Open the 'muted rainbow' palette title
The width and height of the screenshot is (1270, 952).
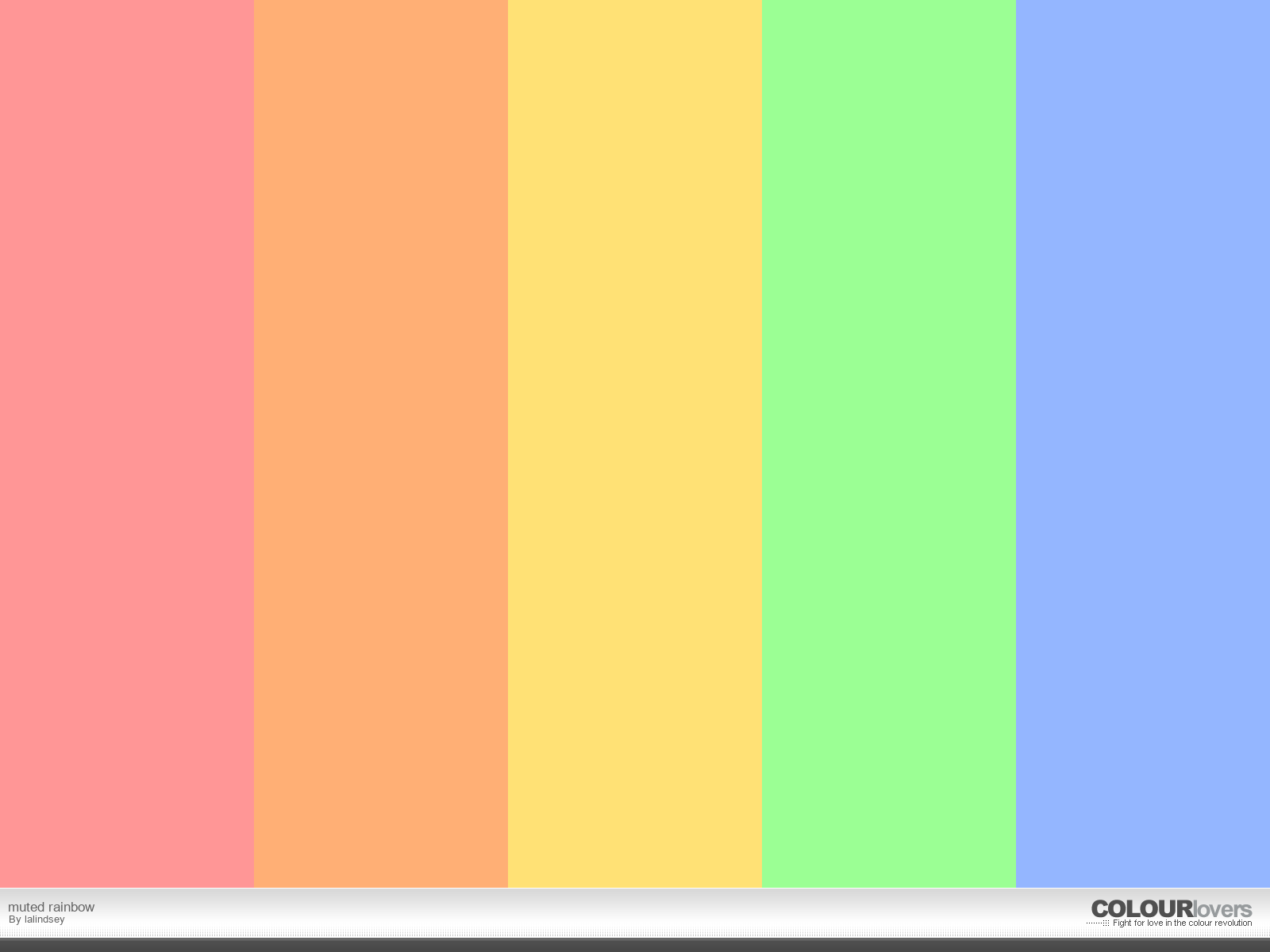51,907
